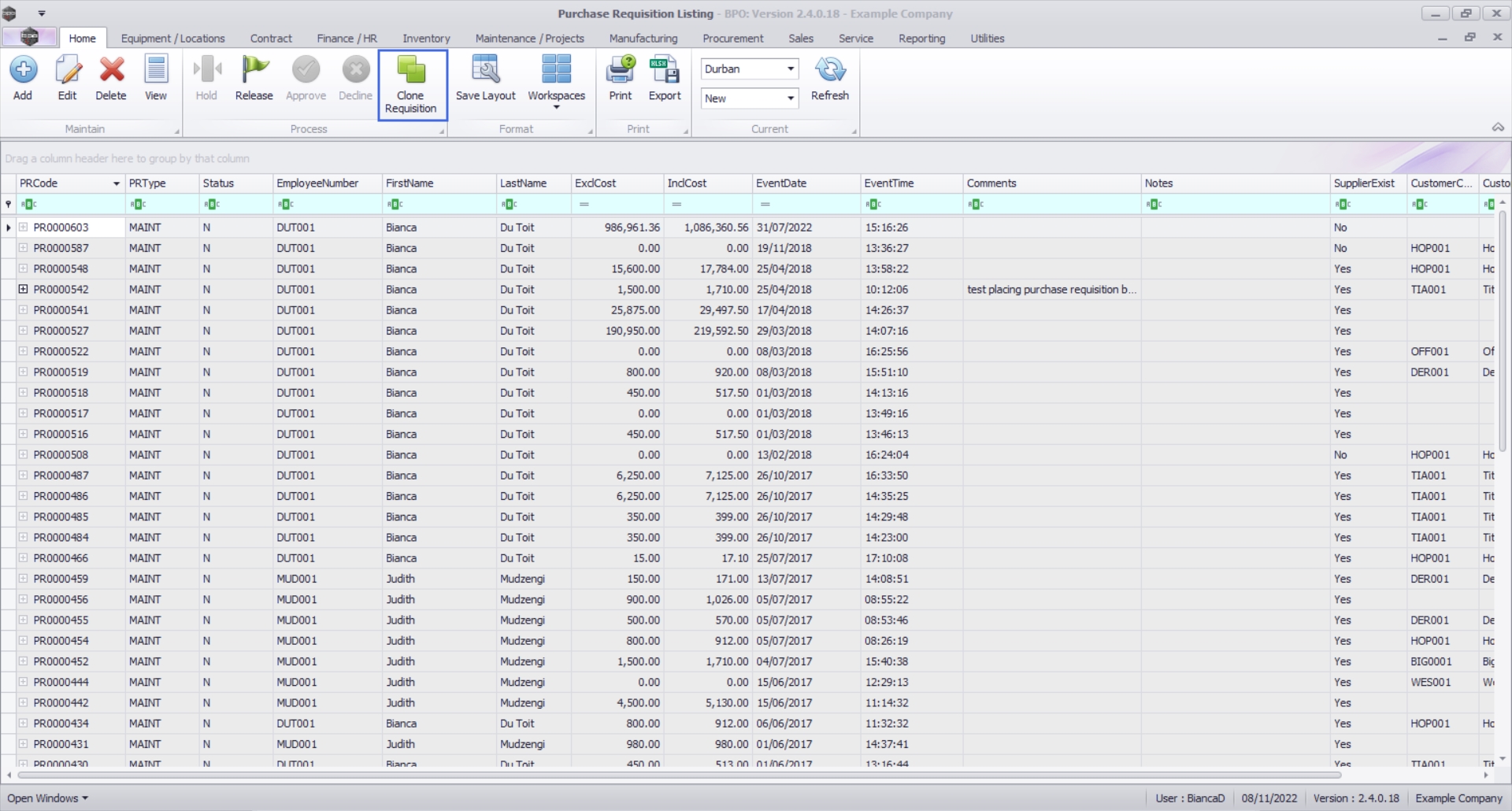Expand the PR0000542 row details

24,290
